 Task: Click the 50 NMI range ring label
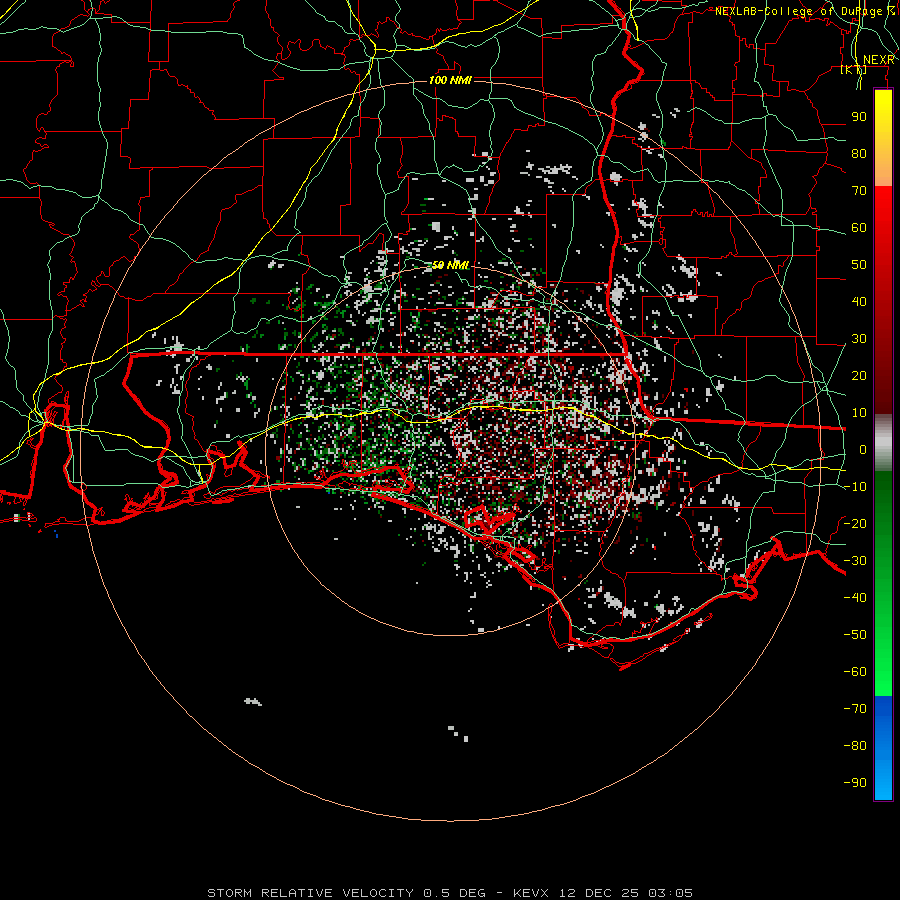(x=451, y=265)
